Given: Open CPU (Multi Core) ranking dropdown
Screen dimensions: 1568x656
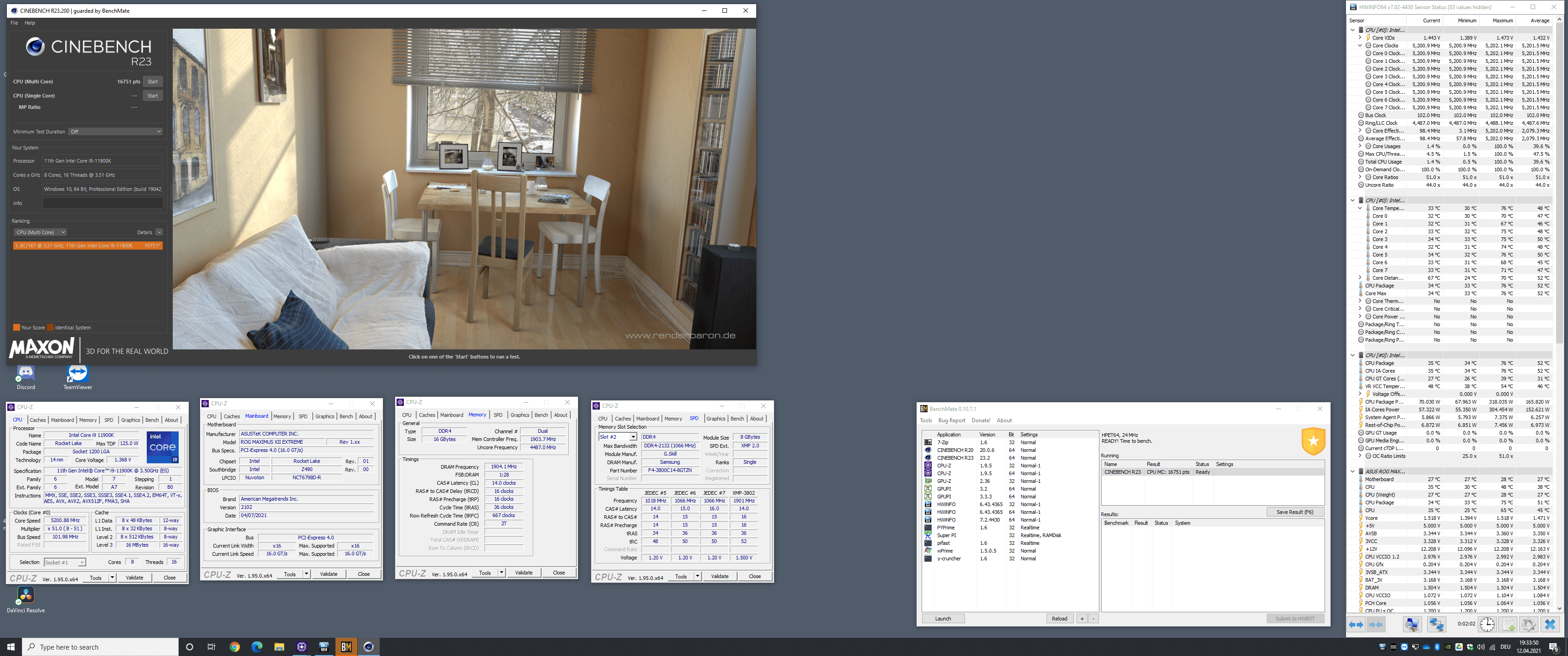Looking at the screenshot, I should point(40,232).
